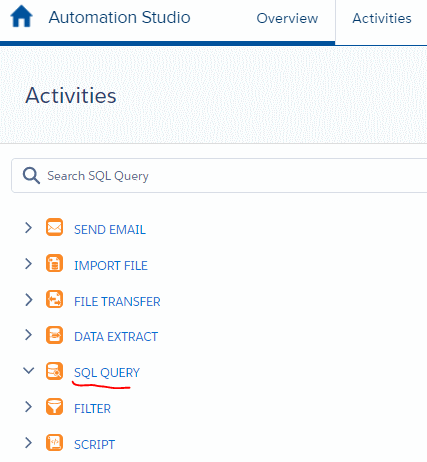Open the SEND EMAIL activities list
This screenshot has width=427, height=462.
[x=110, y=230]
